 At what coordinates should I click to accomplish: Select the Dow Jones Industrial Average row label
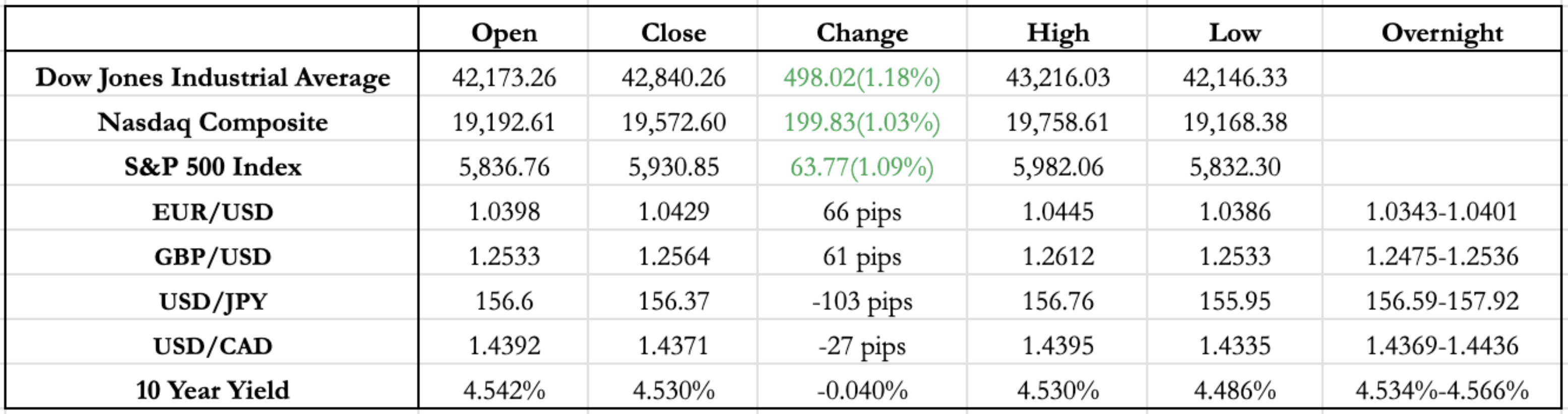(212, 78)
